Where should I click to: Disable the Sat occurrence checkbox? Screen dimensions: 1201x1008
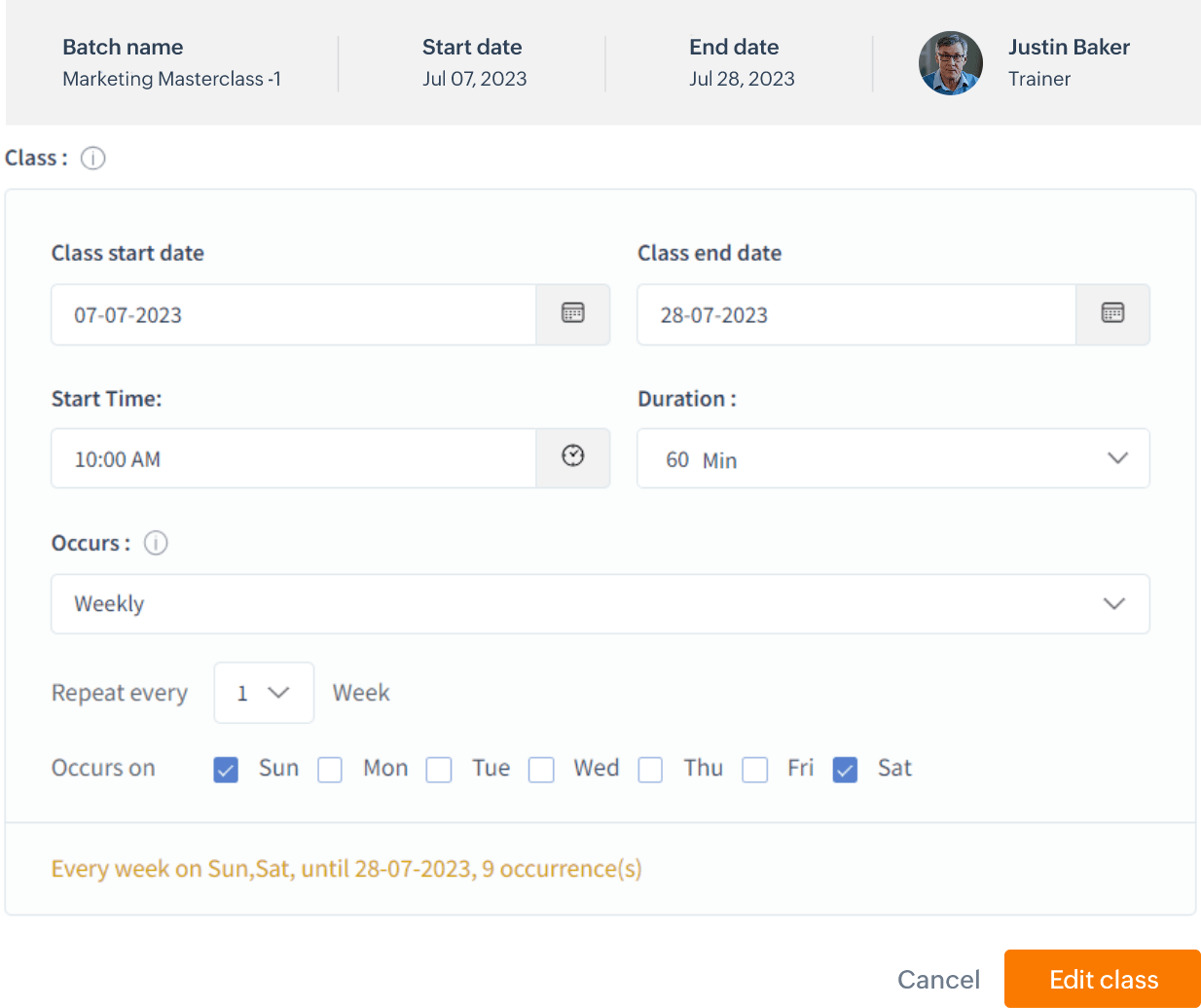point(845,770)
